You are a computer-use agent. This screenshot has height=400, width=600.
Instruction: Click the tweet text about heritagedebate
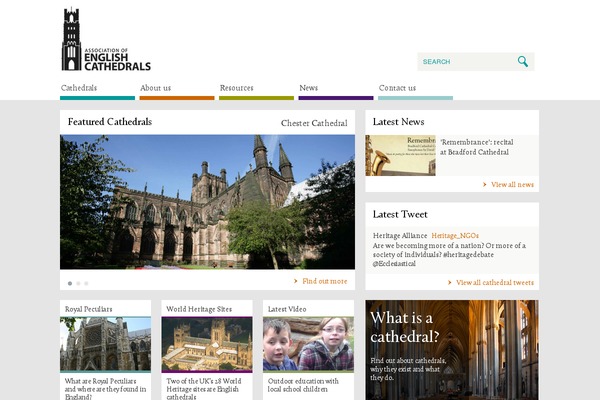click(449, 255)
